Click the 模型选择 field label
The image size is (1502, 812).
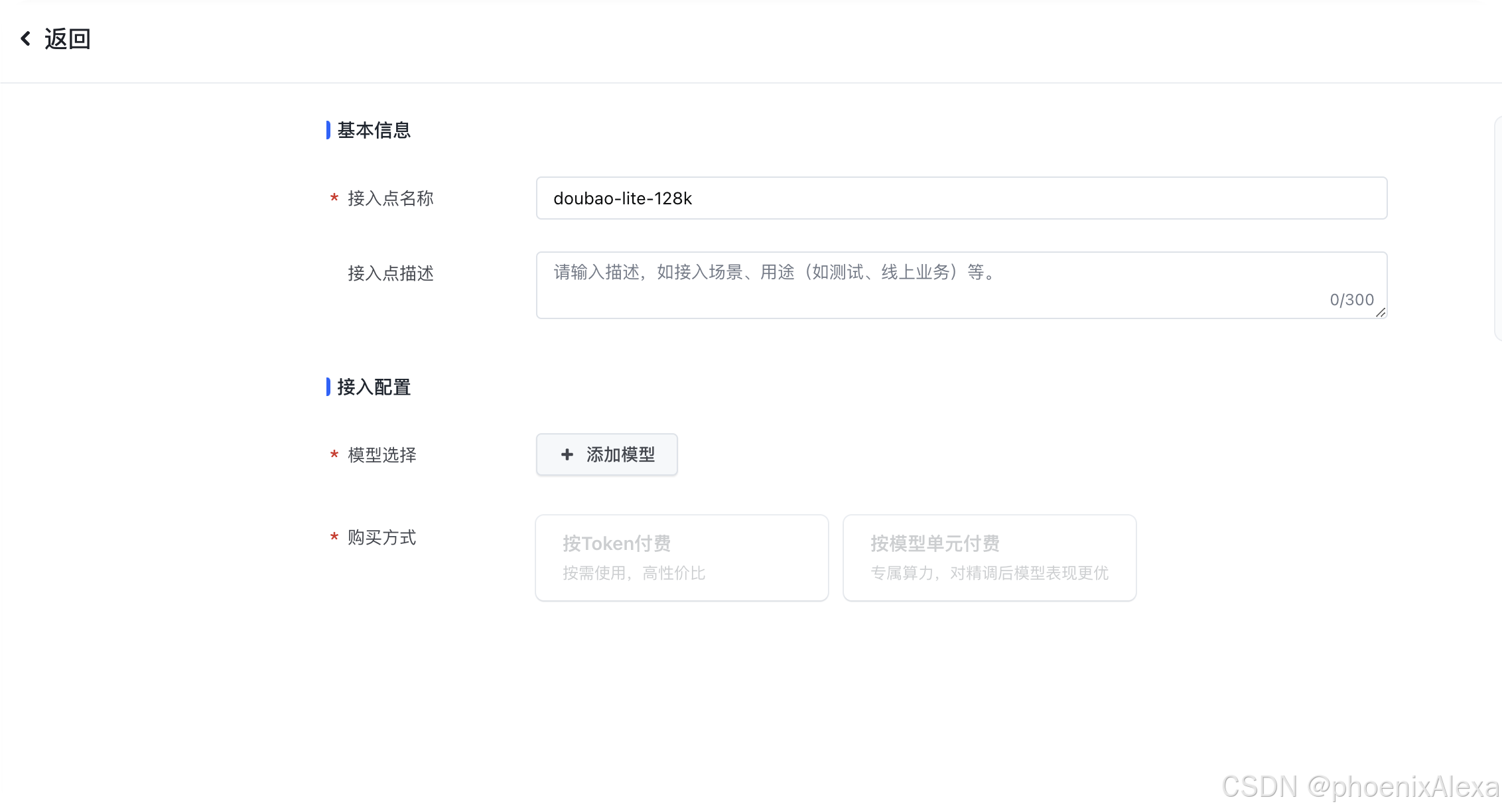click(382, 455)
